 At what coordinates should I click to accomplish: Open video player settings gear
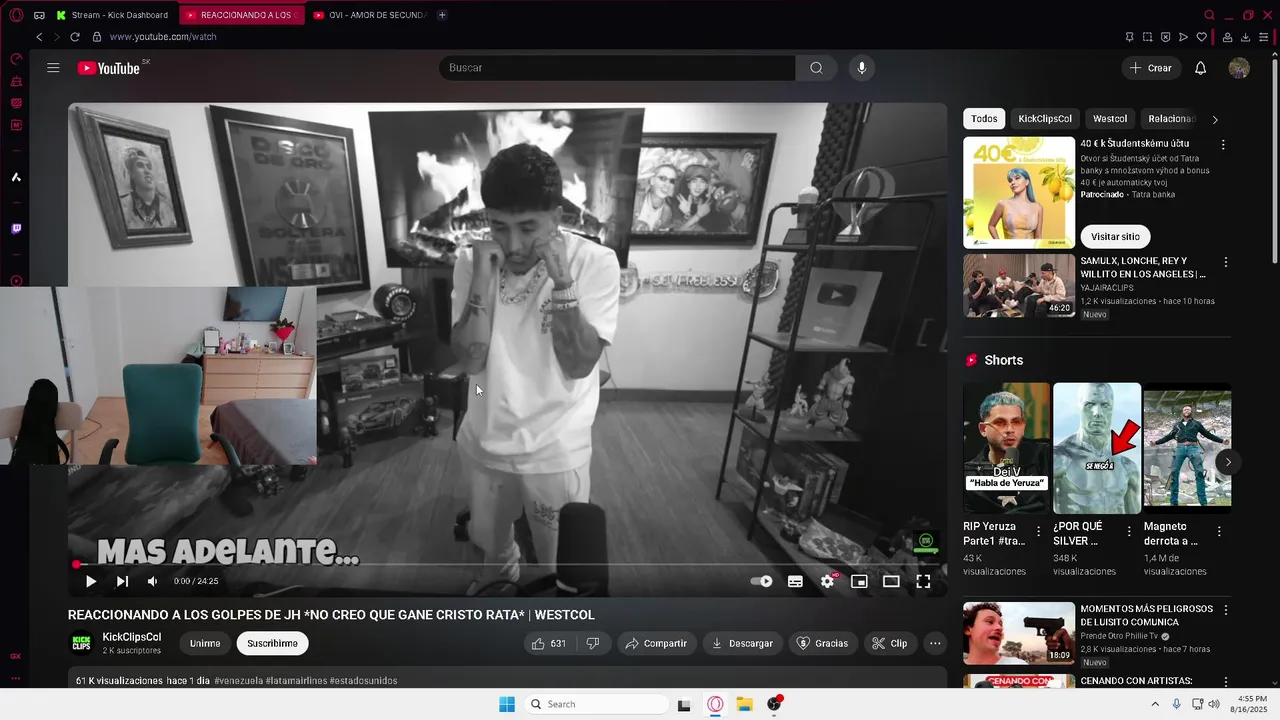click(827, 581)
